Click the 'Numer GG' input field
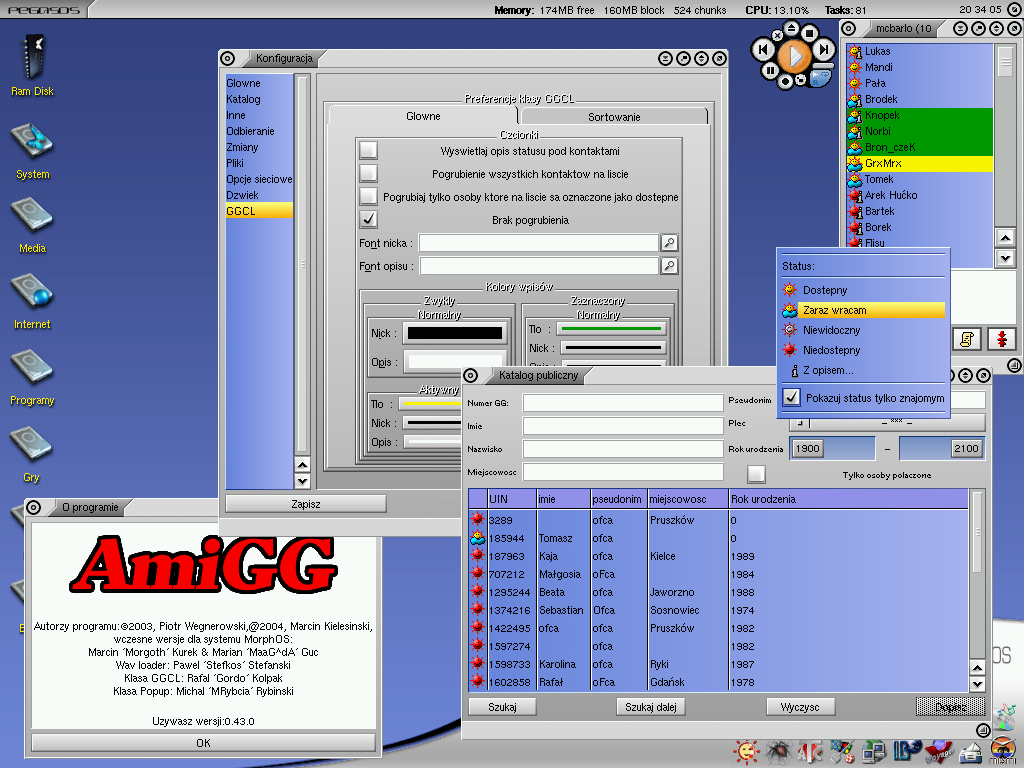1024x768 pixels. pyautogui.click(x=623, y=403)
